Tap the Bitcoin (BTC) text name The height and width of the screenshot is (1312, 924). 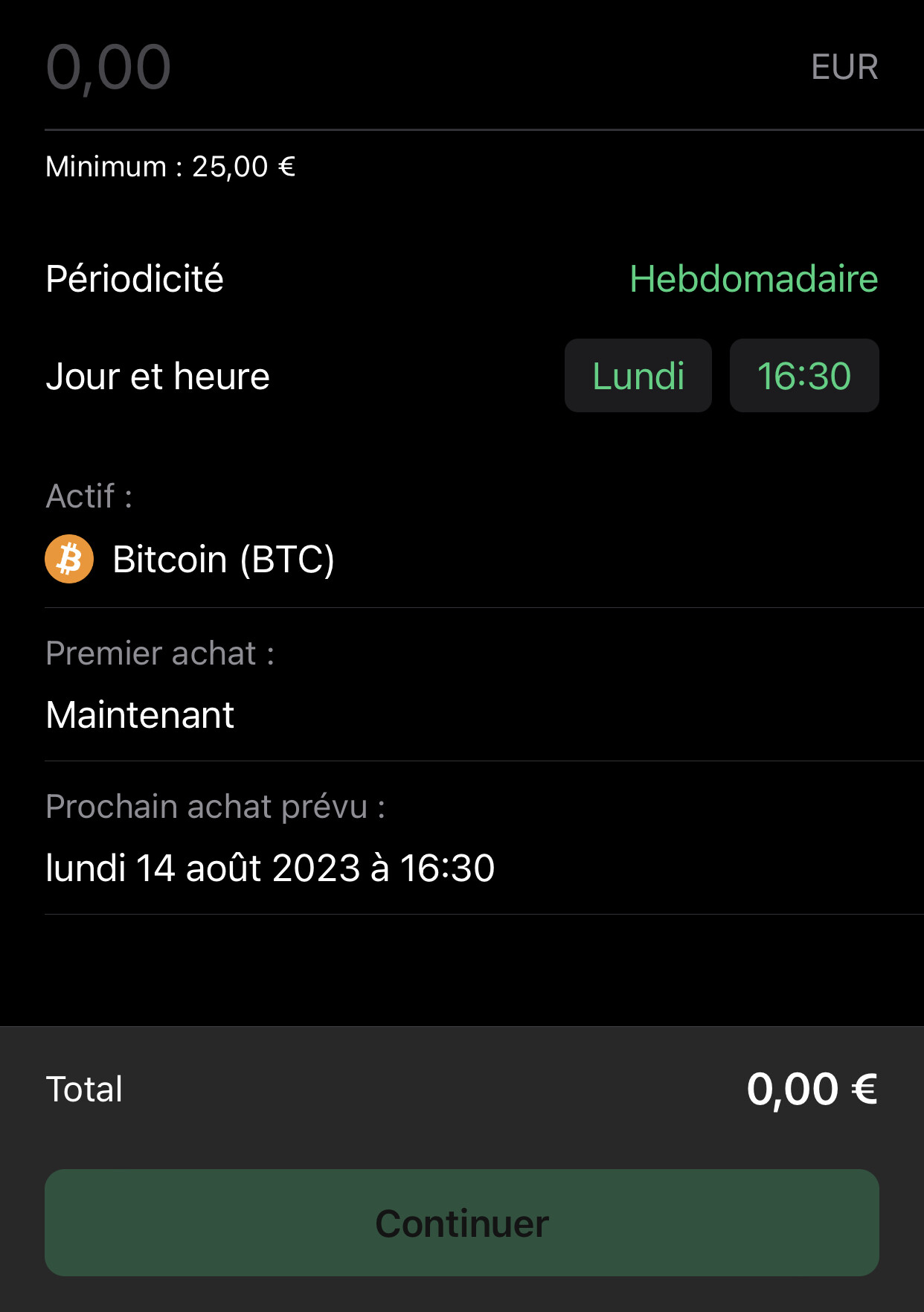coord(223,559)
